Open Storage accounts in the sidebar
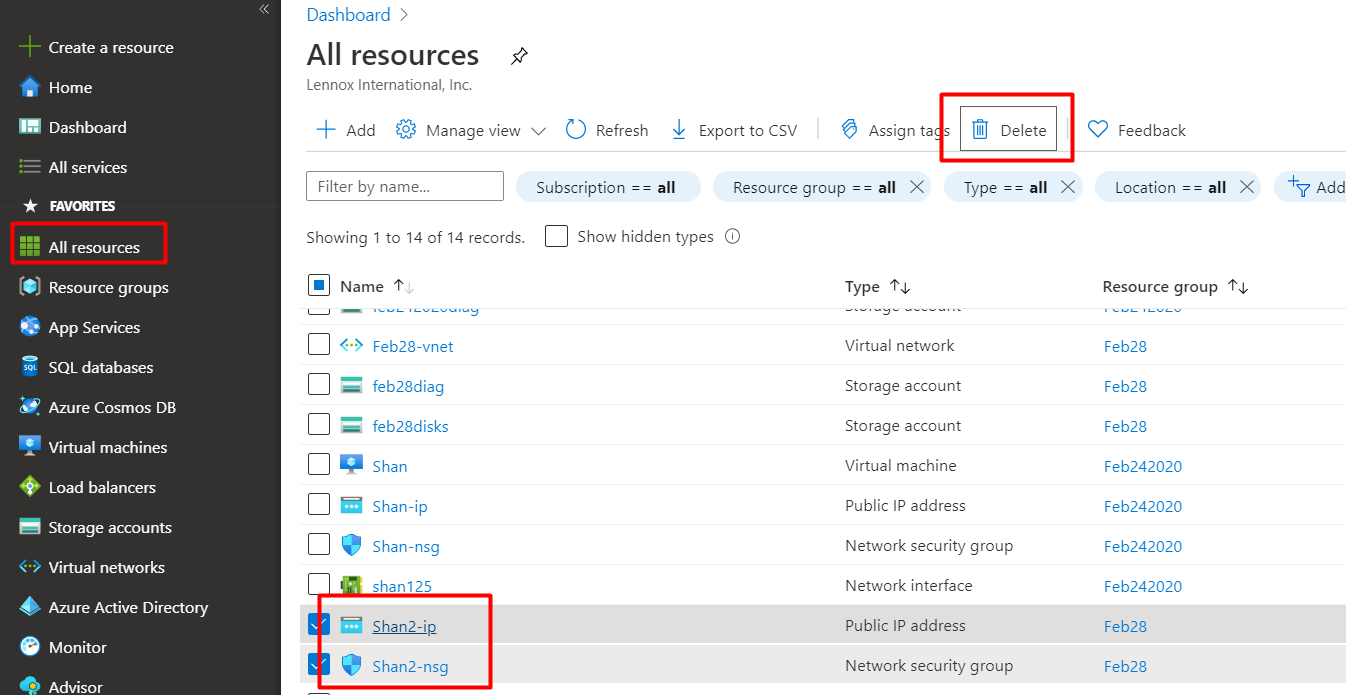Image resolution: width=1346 pixels, height=695 pixels. [110, 527]
